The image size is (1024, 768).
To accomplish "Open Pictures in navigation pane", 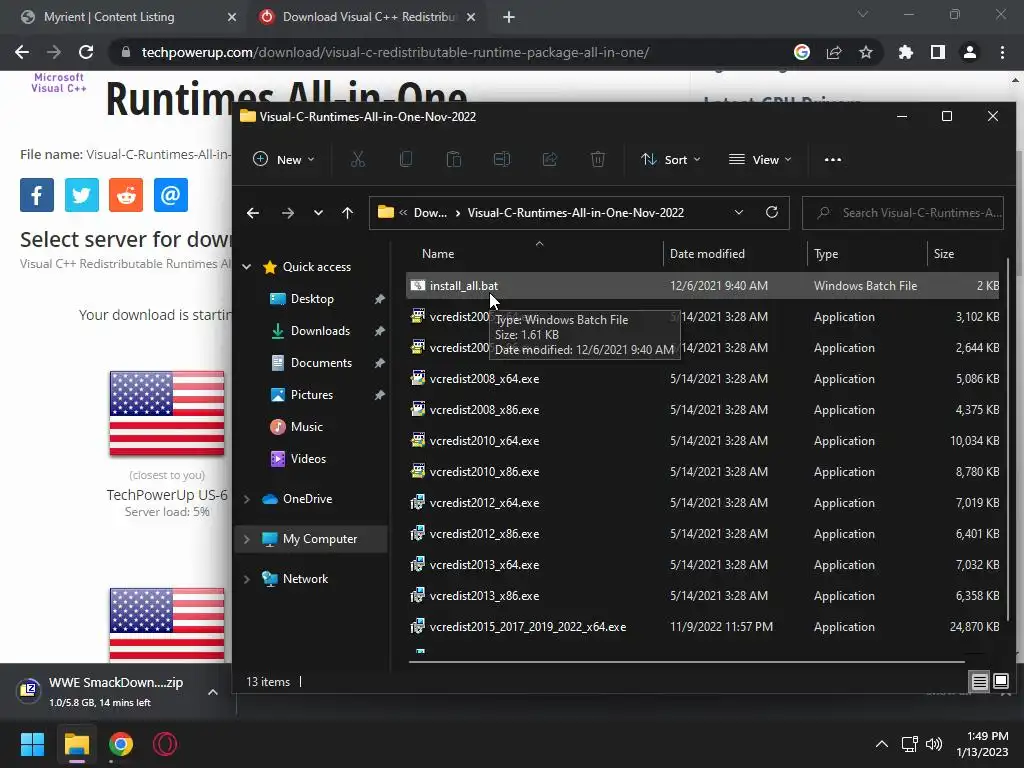I will [312, 394].
